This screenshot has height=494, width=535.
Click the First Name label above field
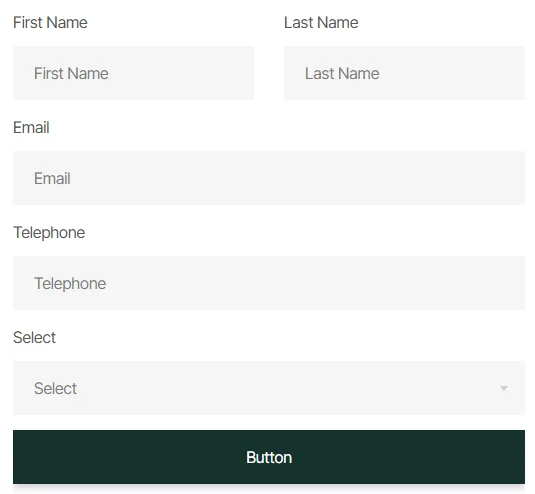[x=50, y=23]
